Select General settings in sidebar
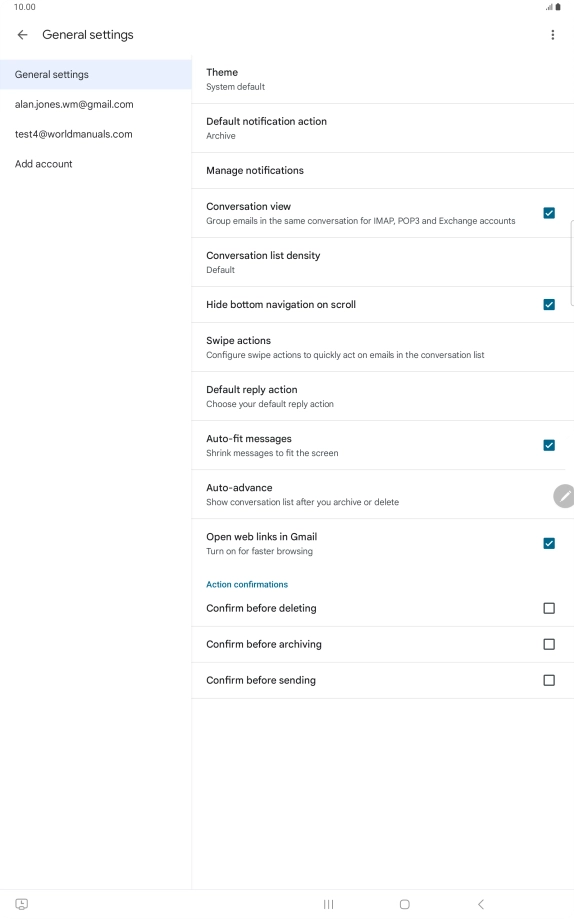574x919 pixels. tap(96, 74)
